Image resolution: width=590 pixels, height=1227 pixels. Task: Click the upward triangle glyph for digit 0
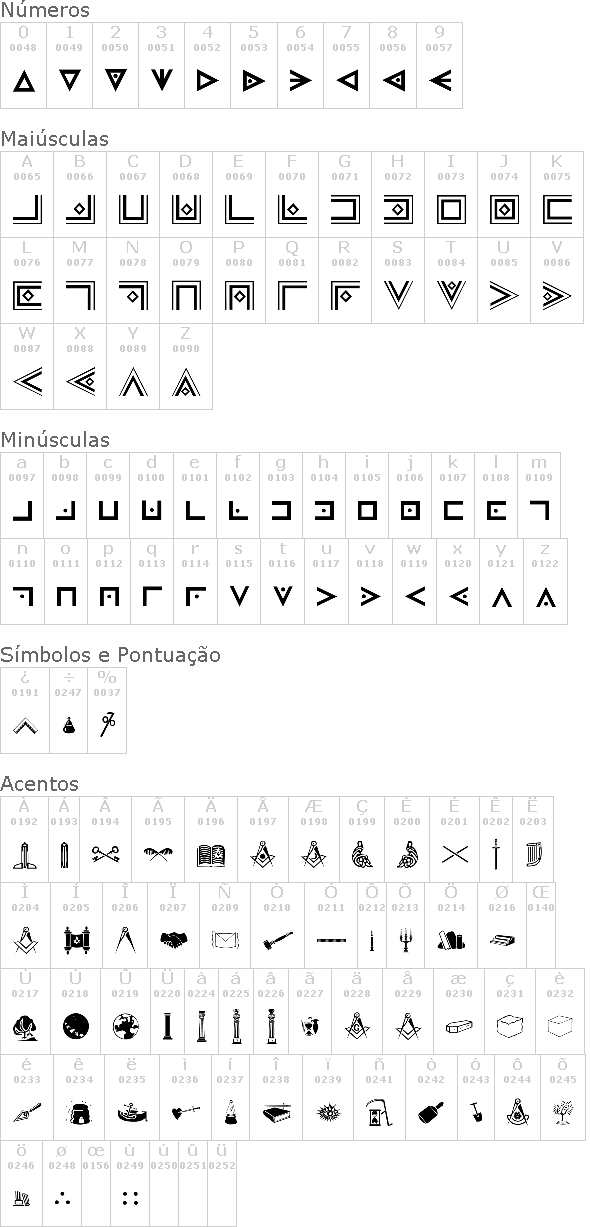coord(23,81)
